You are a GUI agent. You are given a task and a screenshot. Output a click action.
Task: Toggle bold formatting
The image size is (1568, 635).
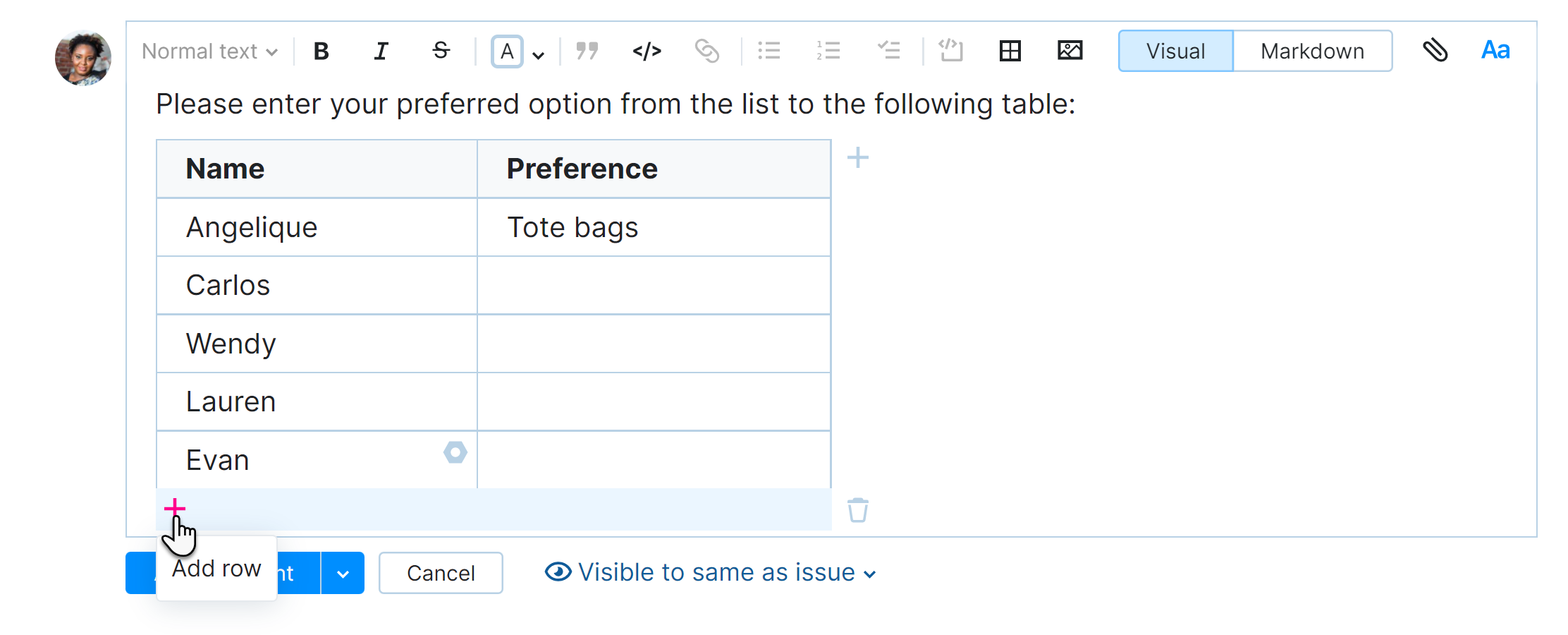pos(321,50)
